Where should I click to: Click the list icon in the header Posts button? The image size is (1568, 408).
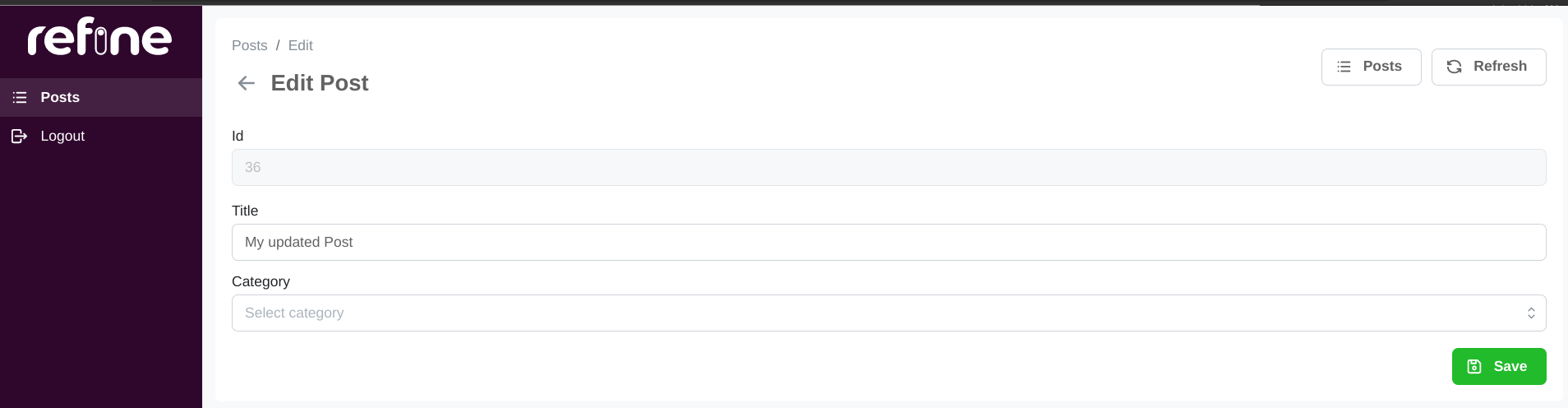coord(1344,67)
